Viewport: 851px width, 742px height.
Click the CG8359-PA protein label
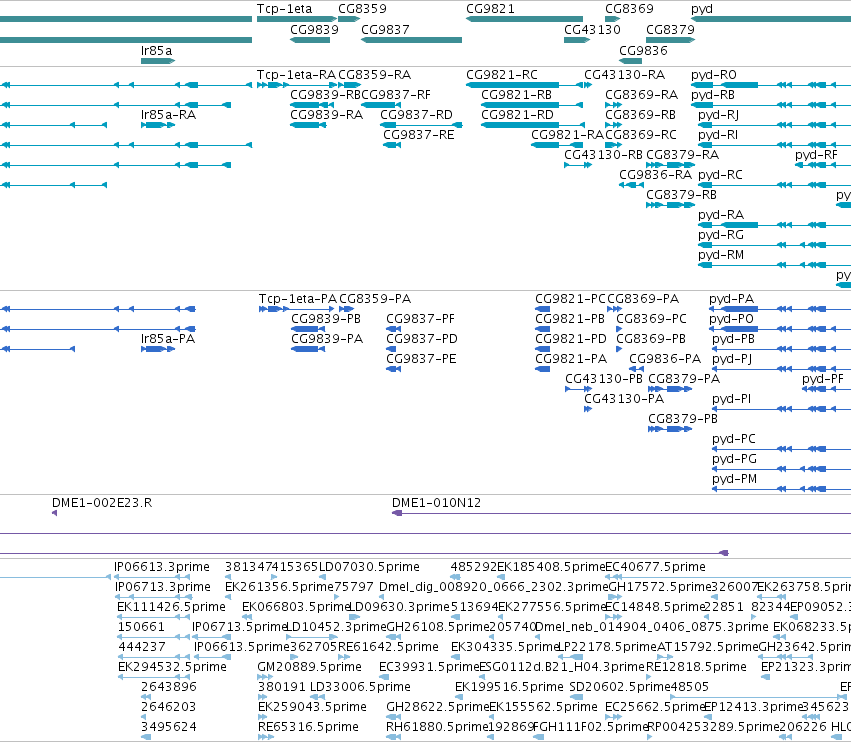point(375,299)
